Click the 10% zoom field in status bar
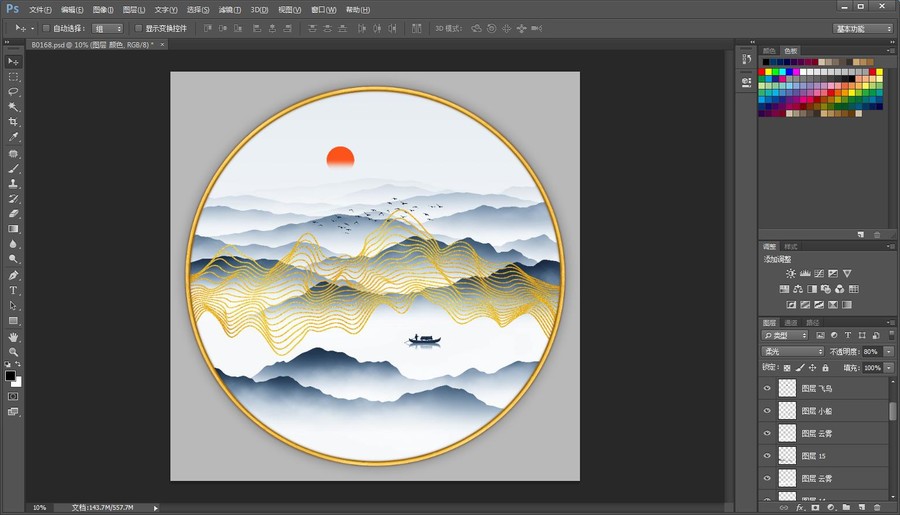 (39, 508)
